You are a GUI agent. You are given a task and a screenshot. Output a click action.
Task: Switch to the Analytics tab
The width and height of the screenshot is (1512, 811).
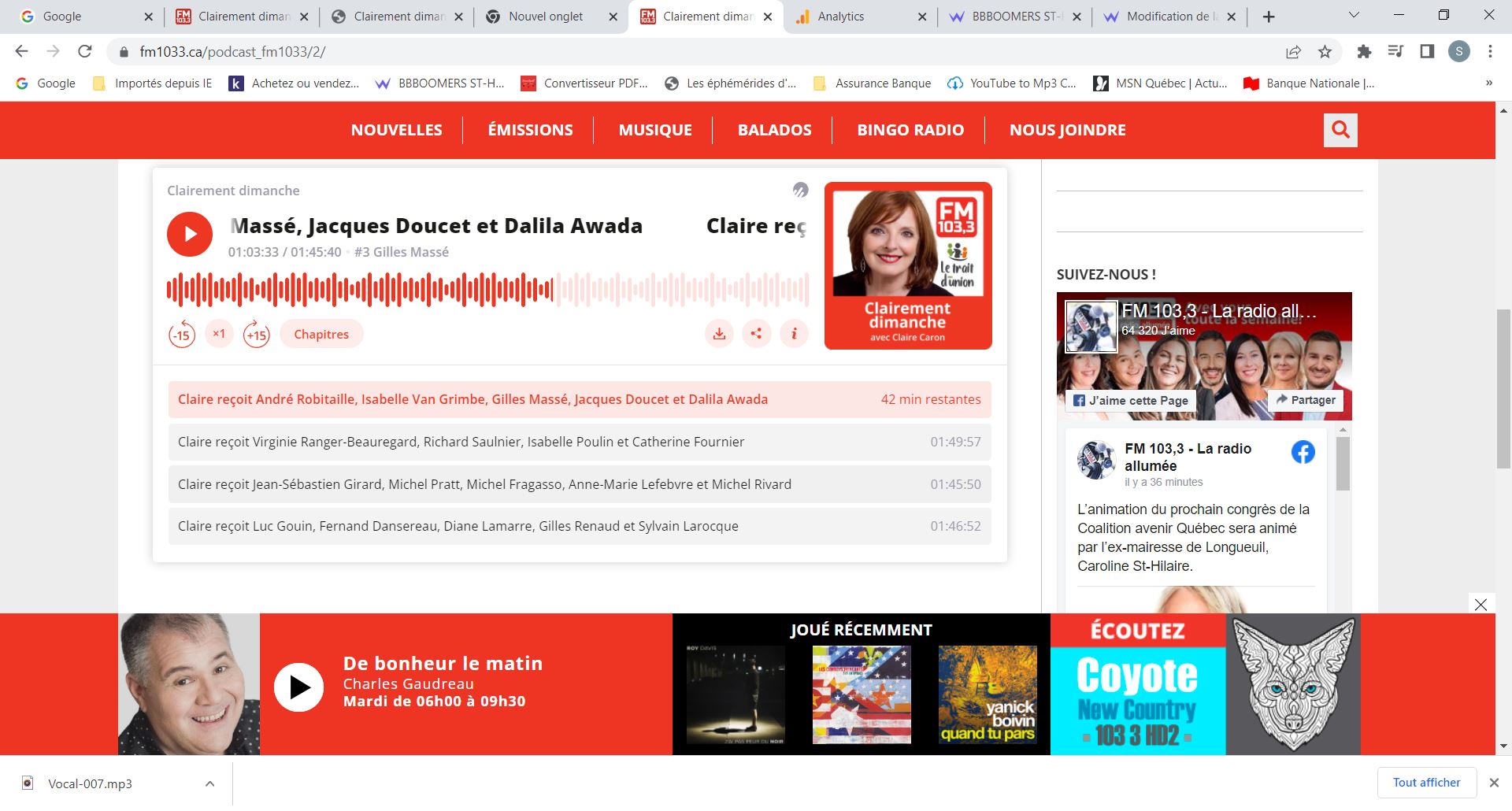tap(859, 17)
